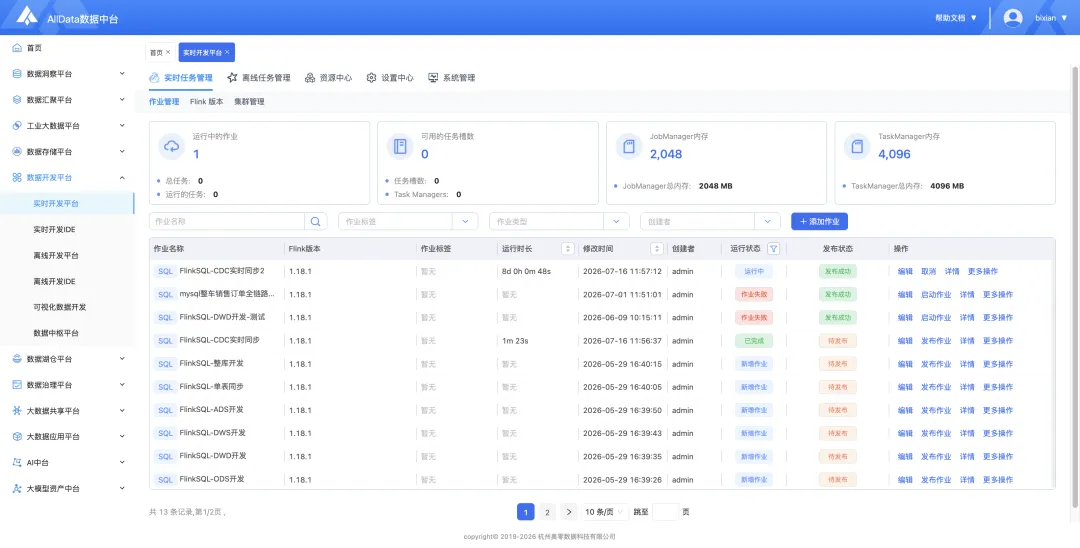Click the FlinkSQL-单表同步 job name
Screen dimensions: 1080x548
tap(211, 386)
